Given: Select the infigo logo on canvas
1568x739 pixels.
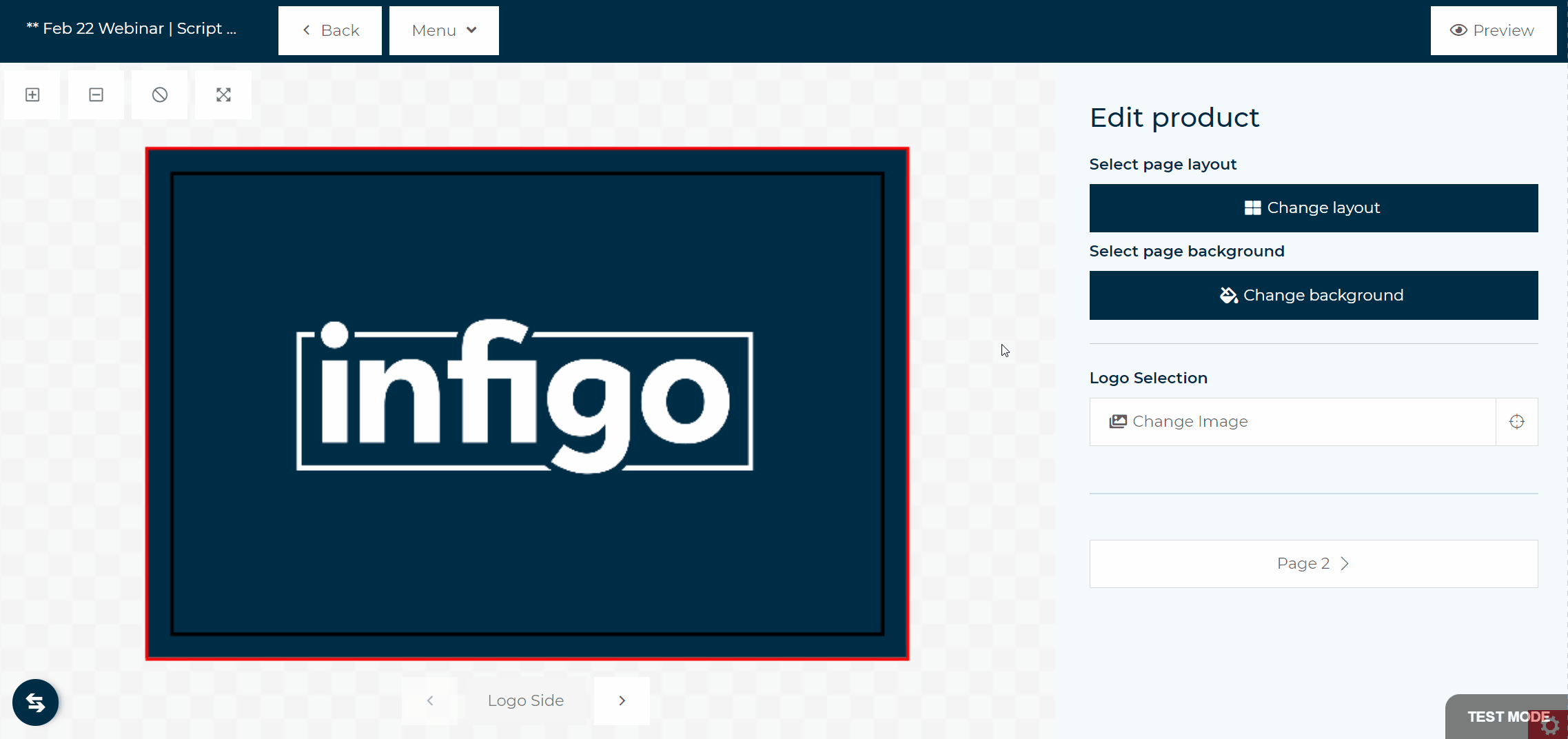Looking at the screenshot, I should pyautogui.click(x=525, y=397).
